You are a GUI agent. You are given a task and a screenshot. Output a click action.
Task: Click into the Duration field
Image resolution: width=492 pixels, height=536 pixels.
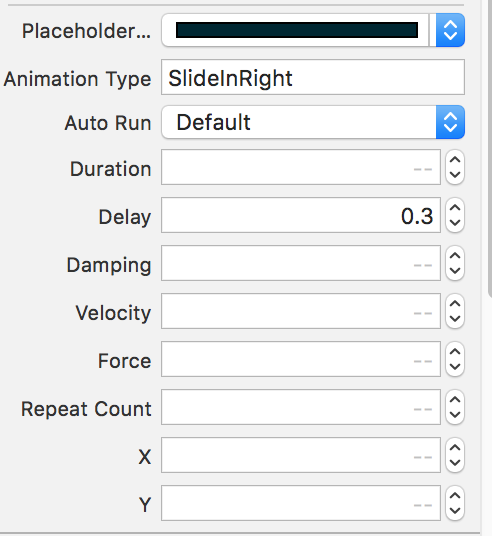tap(301, 167)
